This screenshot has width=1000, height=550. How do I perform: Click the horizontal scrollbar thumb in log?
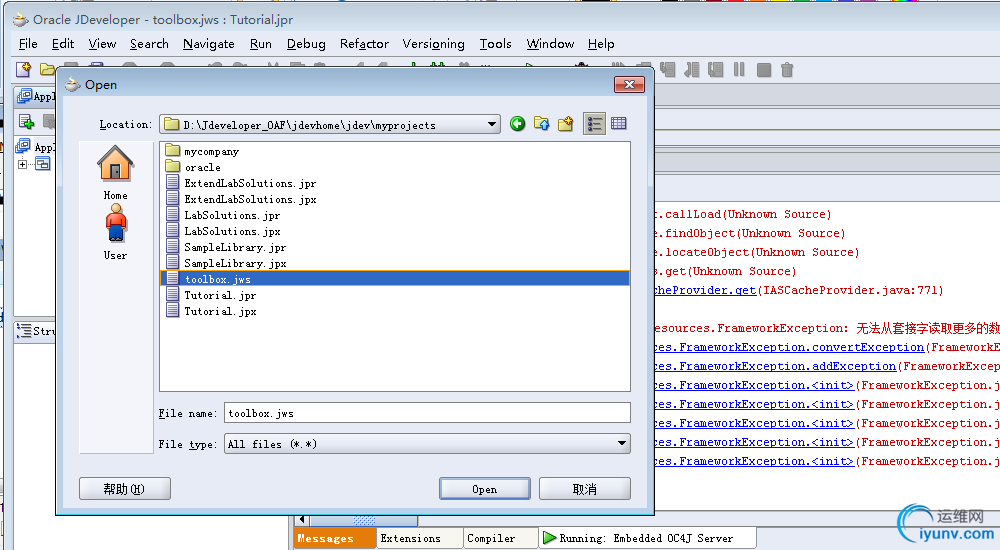coord(364,520)
